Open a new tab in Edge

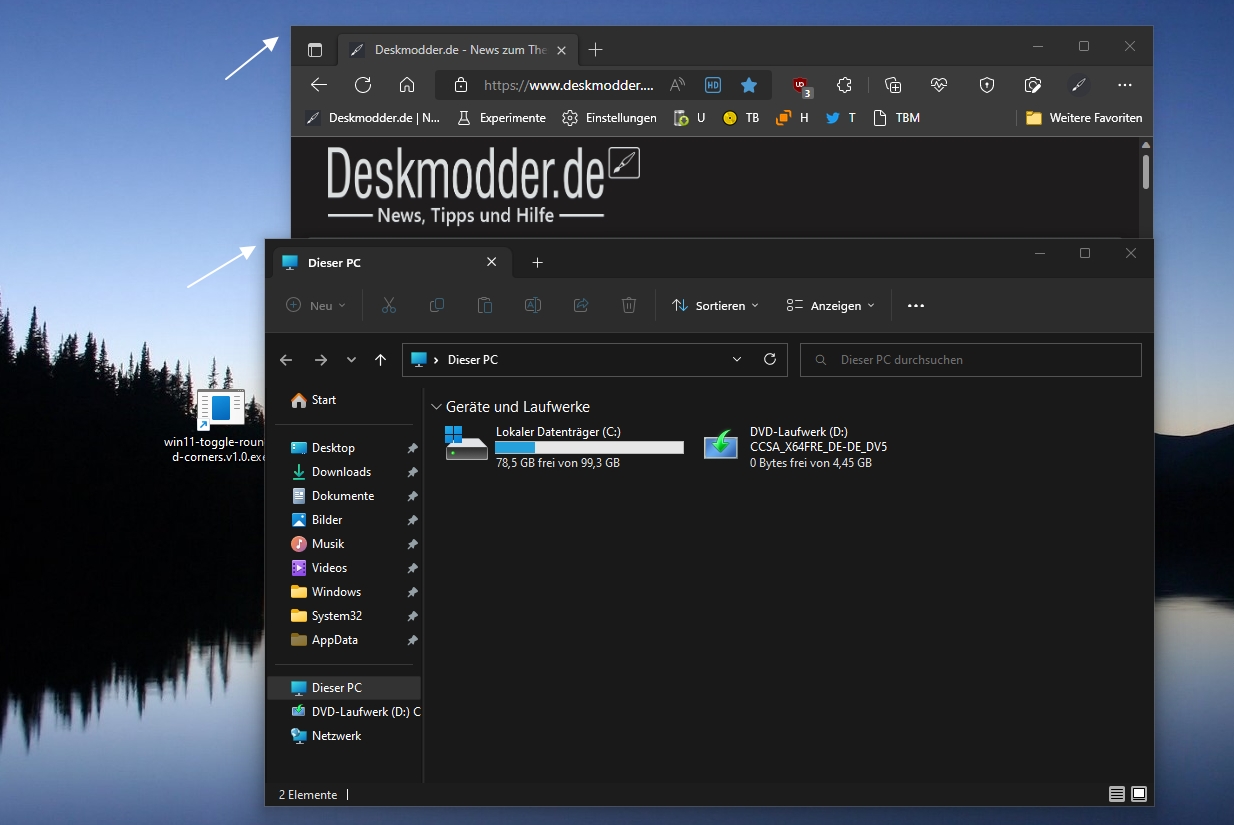[x=595, y=49]
